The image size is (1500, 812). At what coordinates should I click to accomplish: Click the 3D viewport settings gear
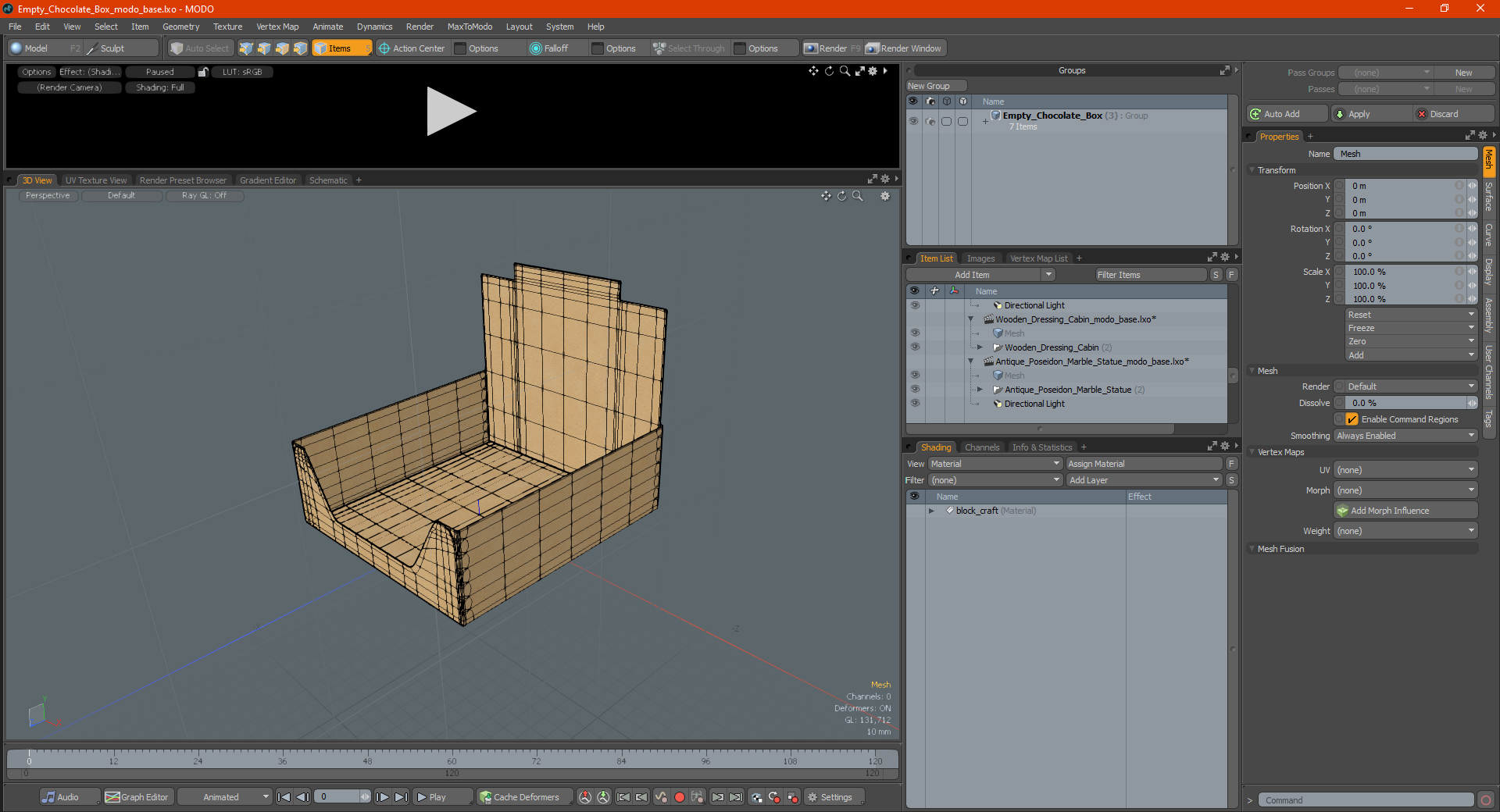coord(885,196)
